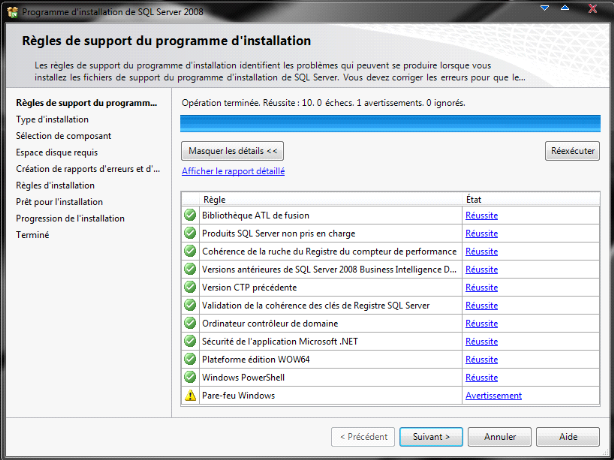This screenshot has height=460, width=614.
Task: Select Type d'installation step in sidebar
Action: coord(52,119)
